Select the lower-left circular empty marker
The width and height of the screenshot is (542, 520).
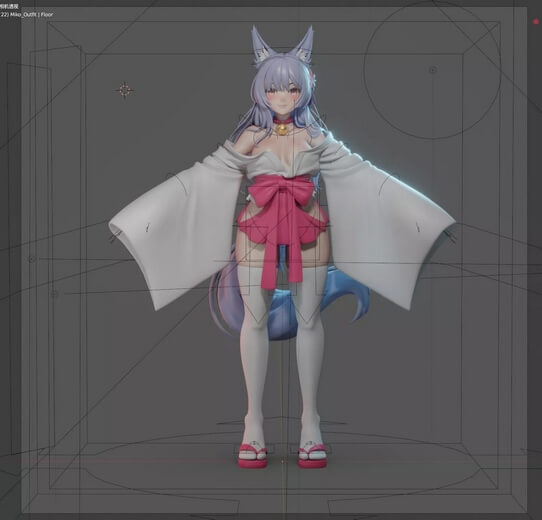pyautogui.click(x=54, y=294)
